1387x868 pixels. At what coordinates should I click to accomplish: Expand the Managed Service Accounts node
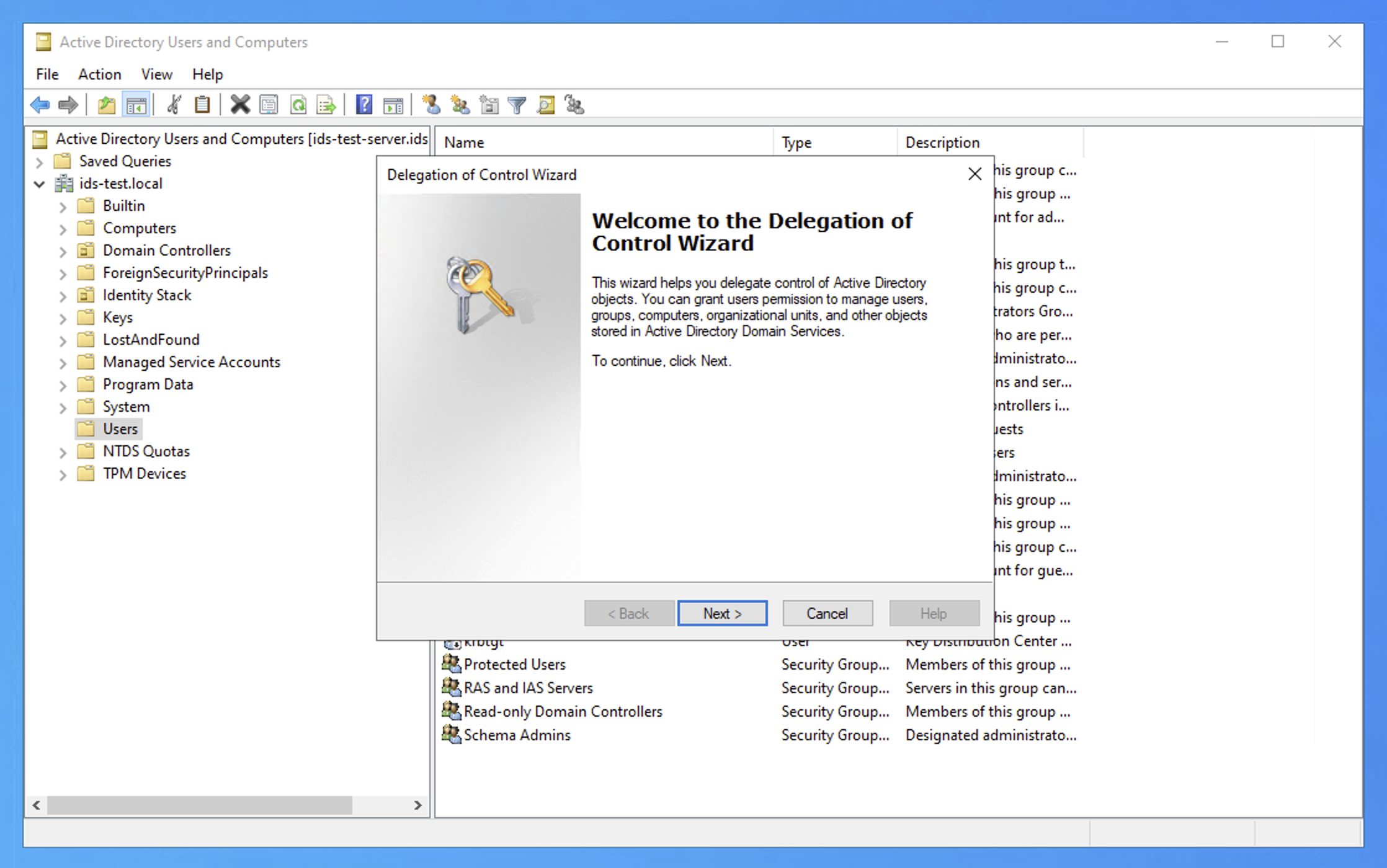(x=63, y=363)
